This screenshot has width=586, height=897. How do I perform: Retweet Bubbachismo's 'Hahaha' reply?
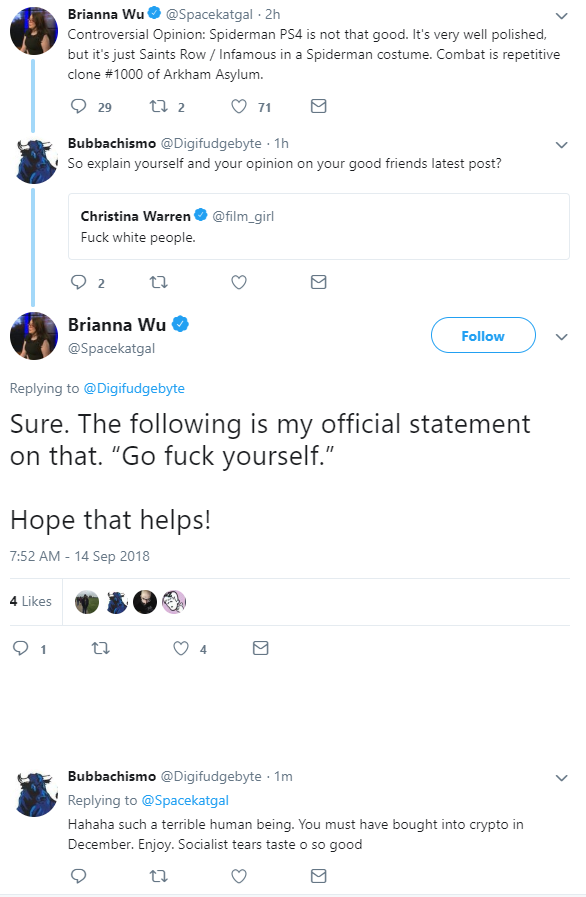pos(159,876)
